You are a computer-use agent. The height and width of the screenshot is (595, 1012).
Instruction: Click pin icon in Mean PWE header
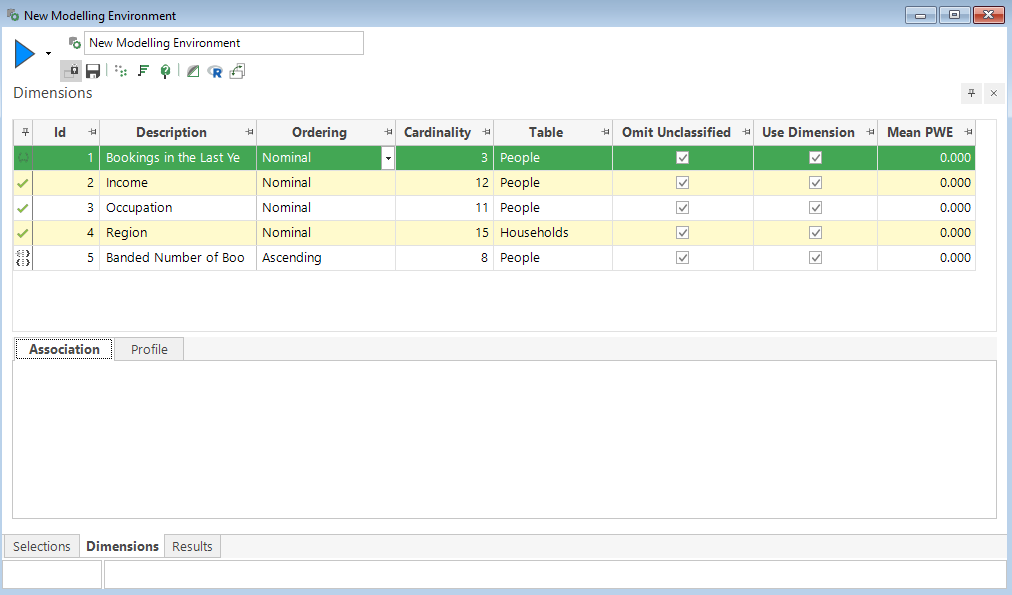click(x=969, y=132)
